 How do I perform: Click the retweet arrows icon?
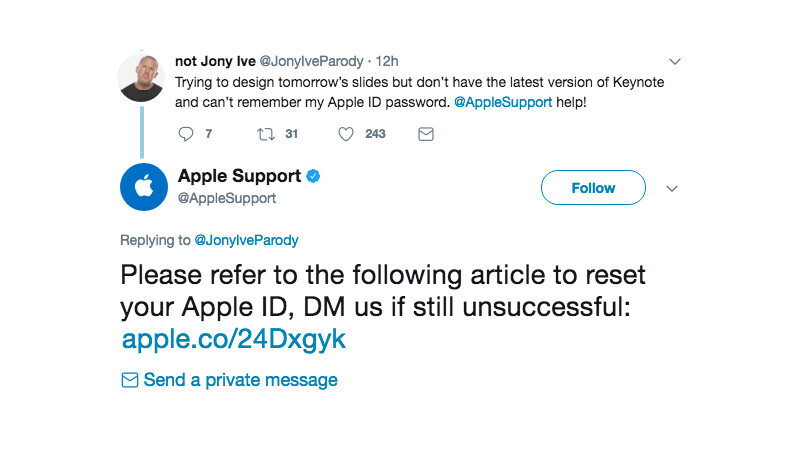[x=267, y=134]
